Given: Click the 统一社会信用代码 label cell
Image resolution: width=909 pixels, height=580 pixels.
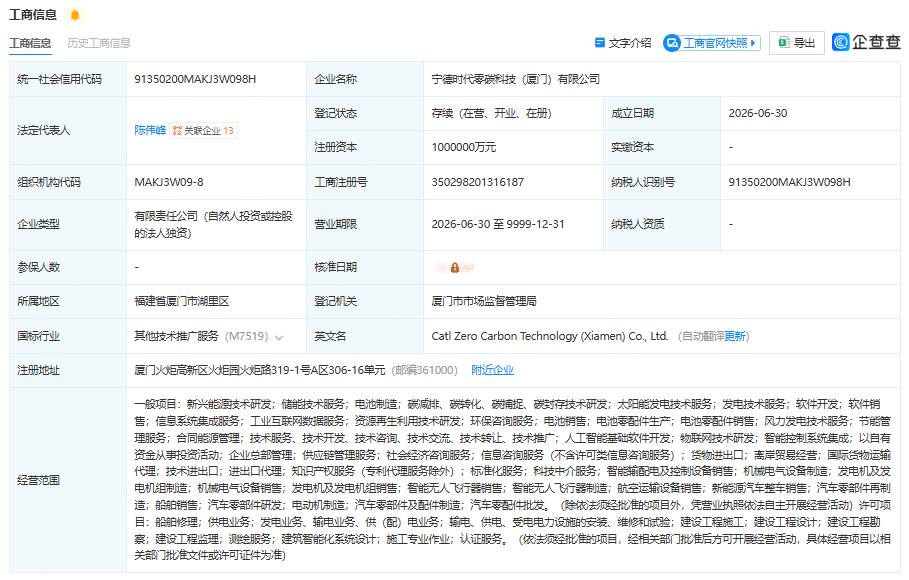Looking at the screenshot, I should (x=68, y=79).
